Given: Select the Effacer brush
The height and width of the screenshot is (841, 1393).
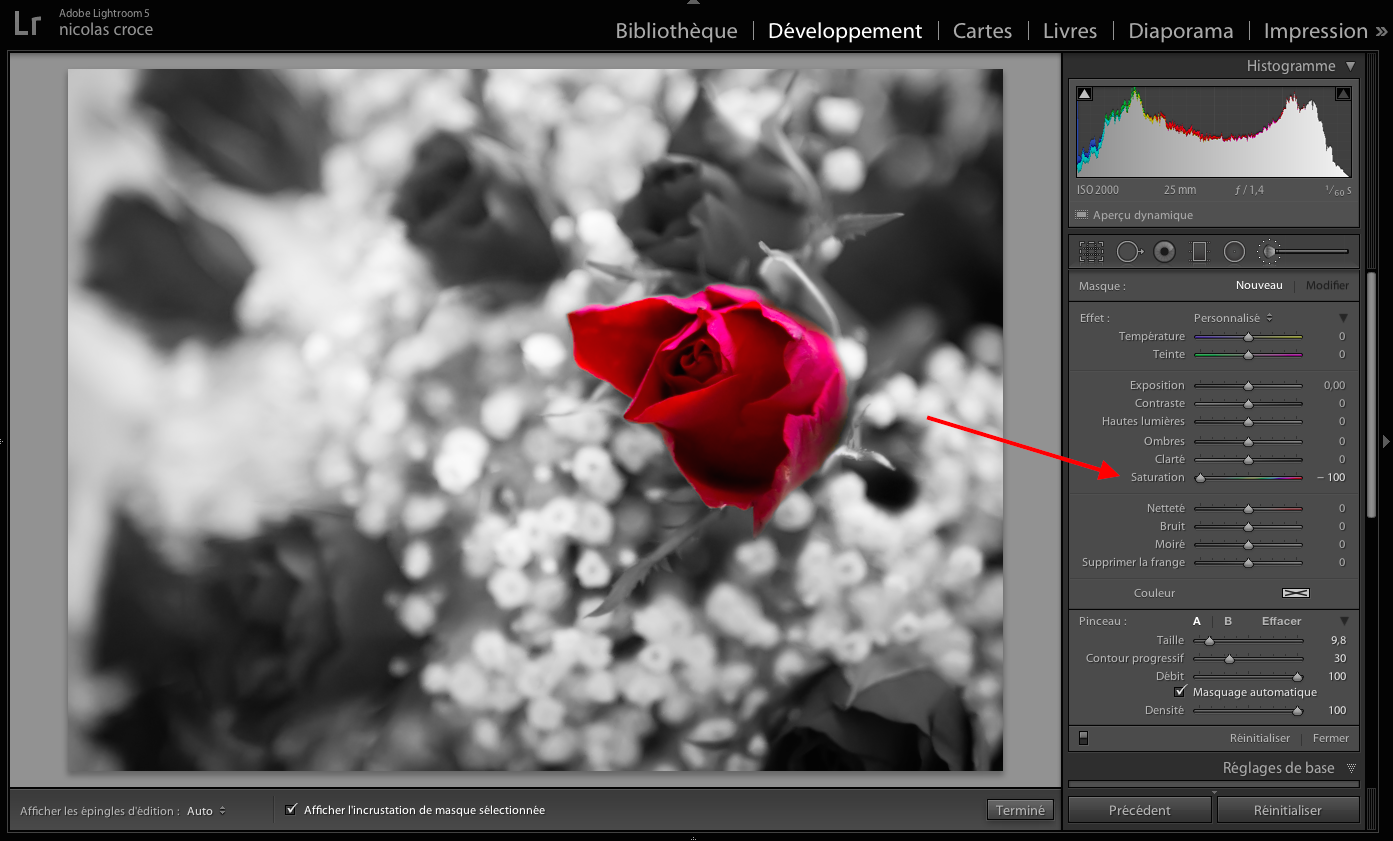Looking at the screenshot, I should [1281, 621].
